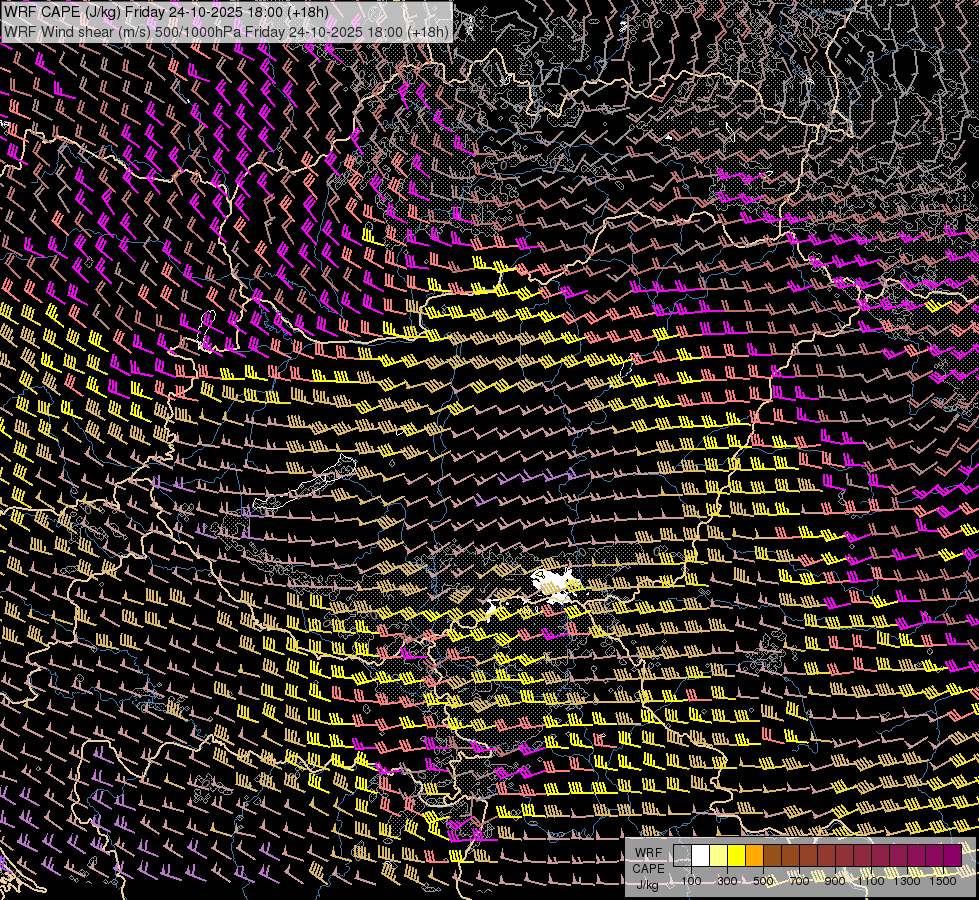
Task: Click the 1300 tick label on the legend
Action: click(x=907, y=881)
